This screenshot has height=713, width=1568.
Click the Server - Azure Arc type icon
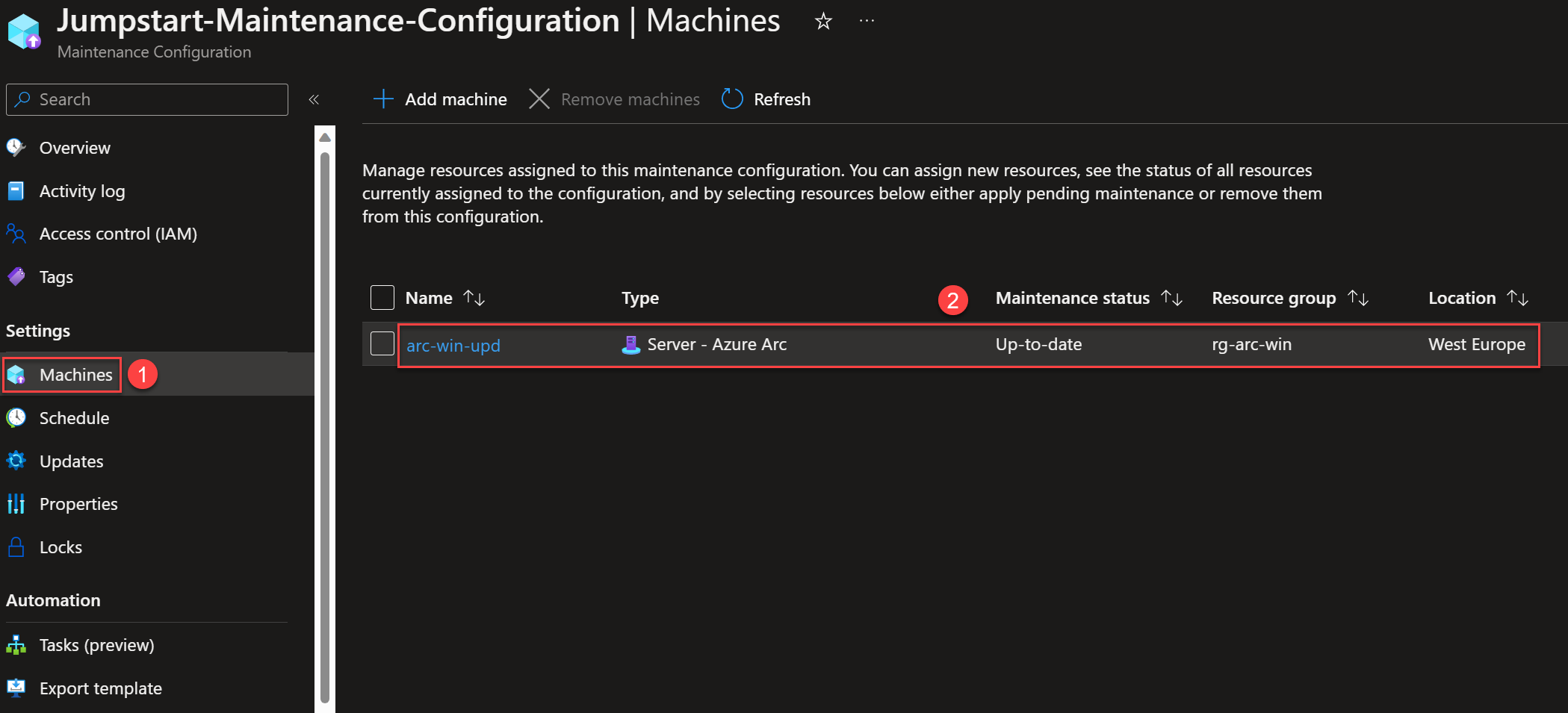tap(631, 344)
